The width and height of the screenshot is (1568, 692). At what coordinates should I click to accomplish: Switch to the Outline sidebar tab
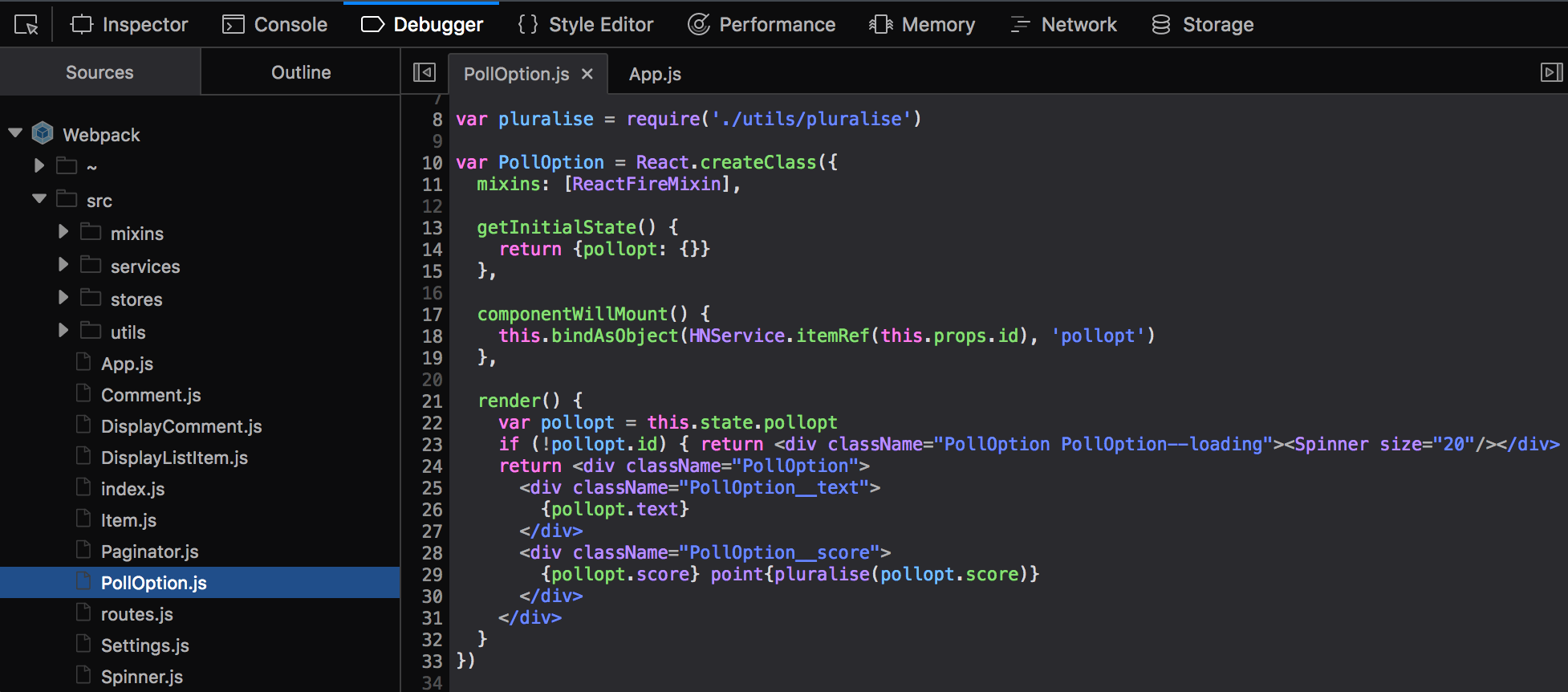[x=301, y=72]
